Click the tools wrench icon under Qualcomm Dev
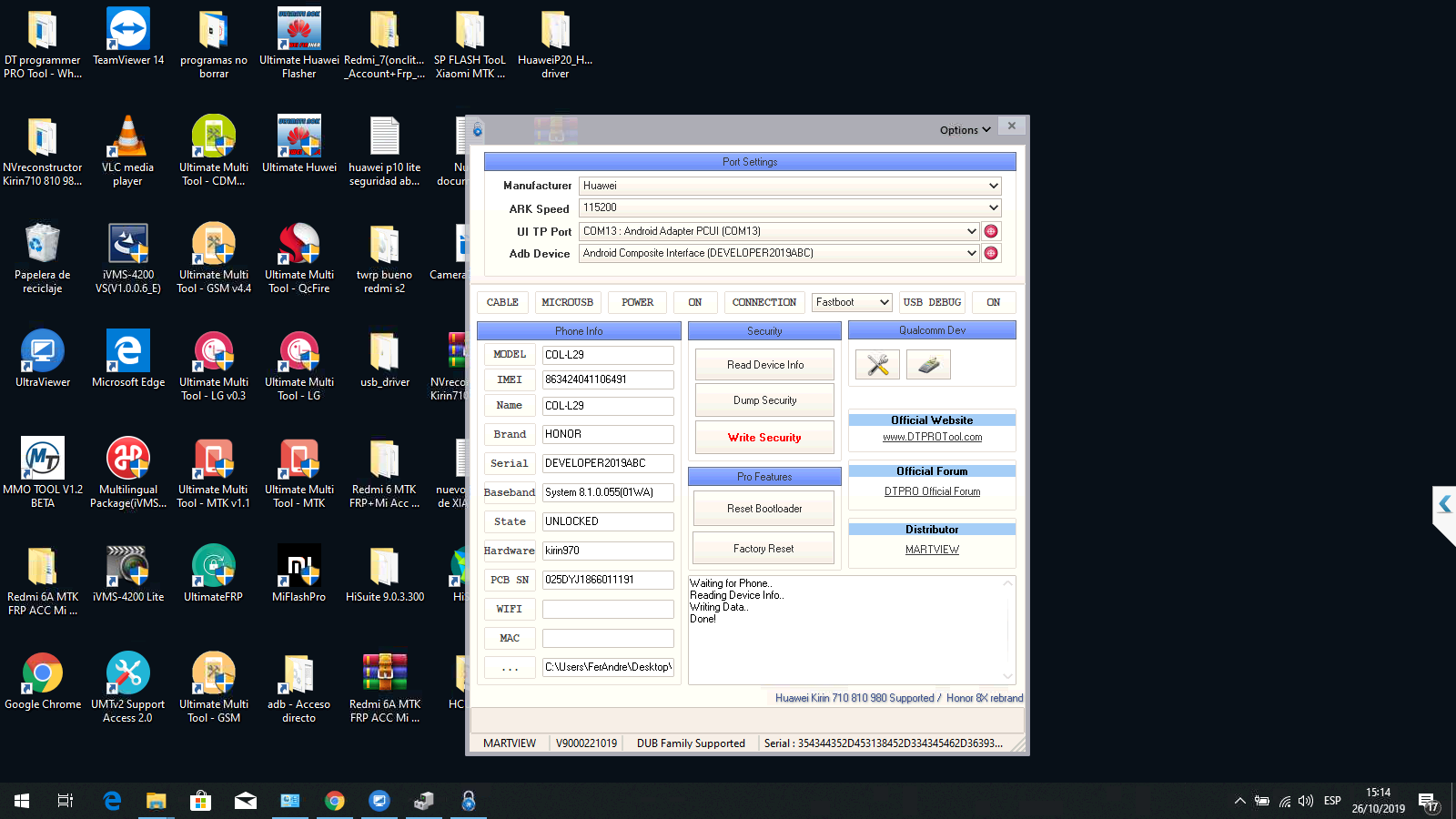This screenshot has height=819, width=1456. pyautogui.click(x=877, y=365)
